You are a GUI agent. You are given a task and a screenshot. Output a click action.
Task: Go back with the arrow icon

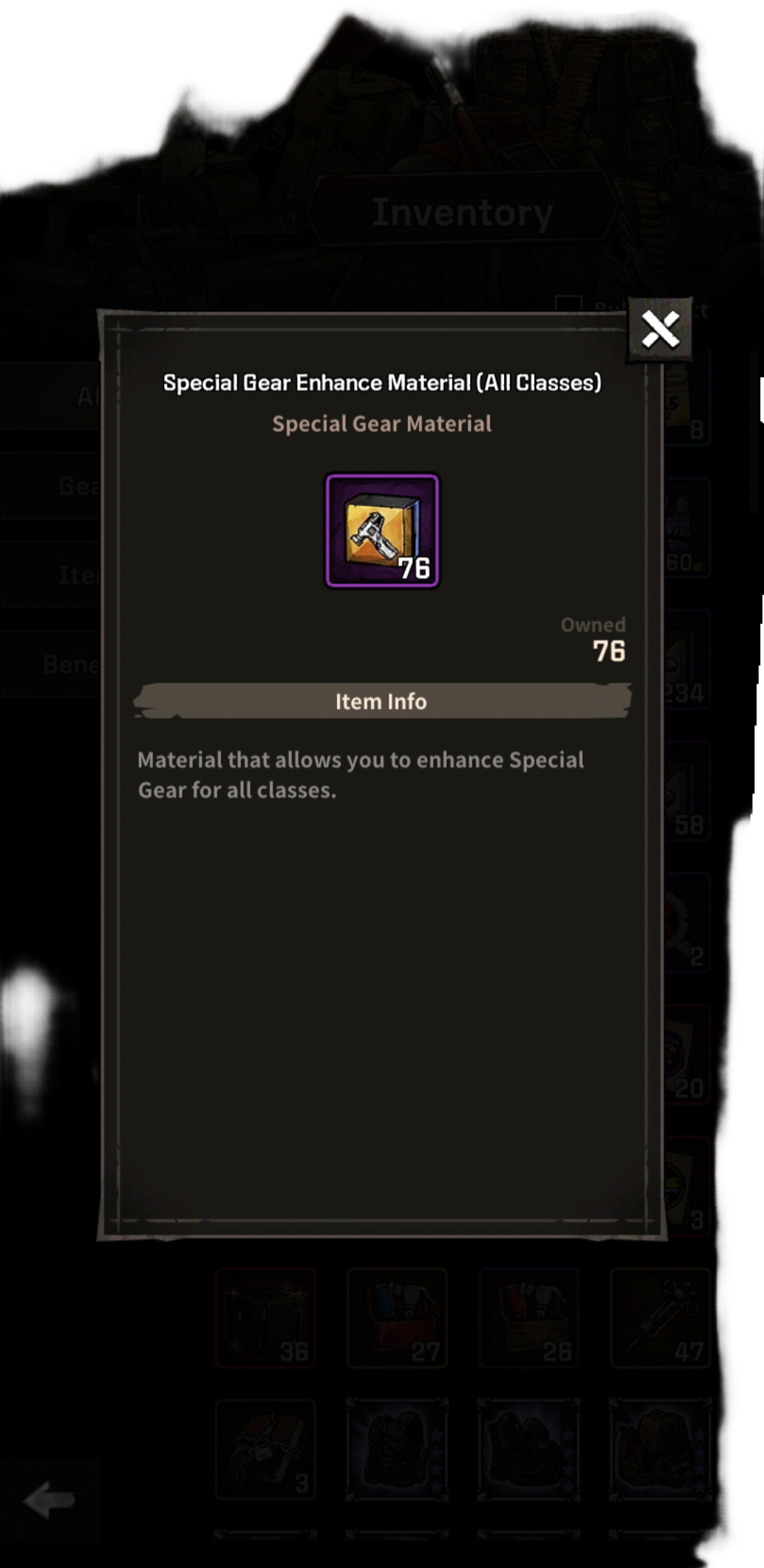(x=49, y=1499)
